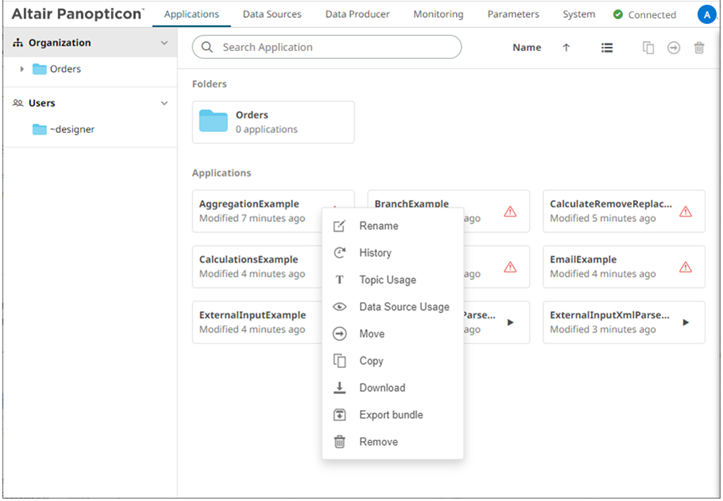Click the move arrow icon in toolbar
Screen dimensions: 723x501
(674, 48)
